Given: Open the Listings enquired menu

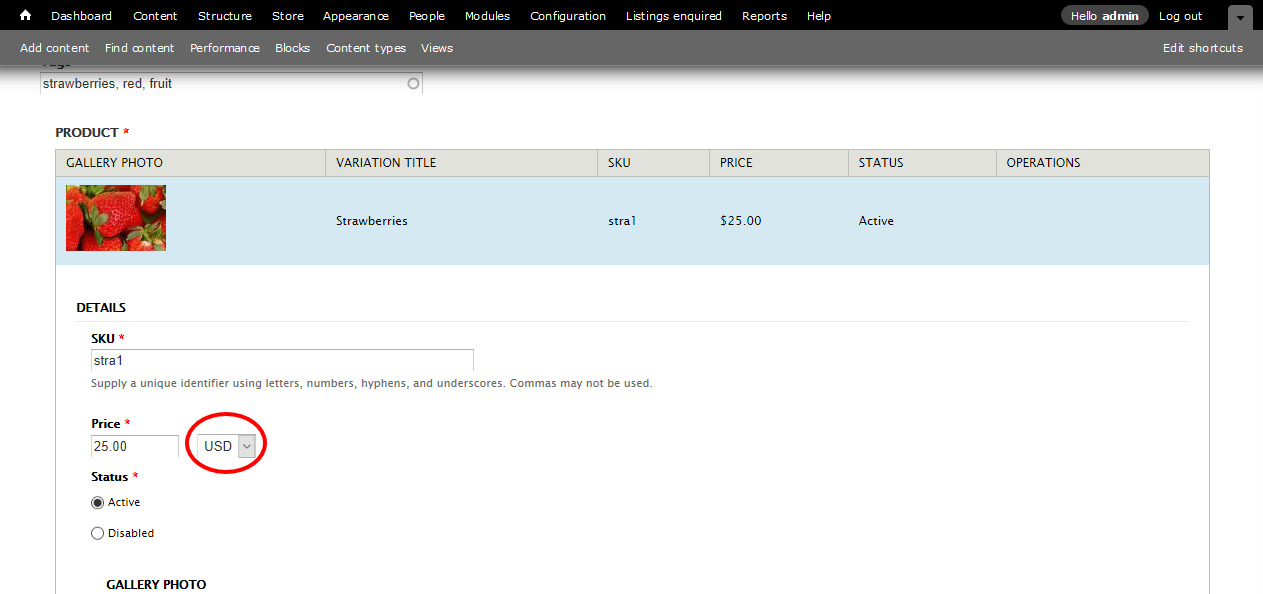Looking at the screenshot, I should (673, 16).
